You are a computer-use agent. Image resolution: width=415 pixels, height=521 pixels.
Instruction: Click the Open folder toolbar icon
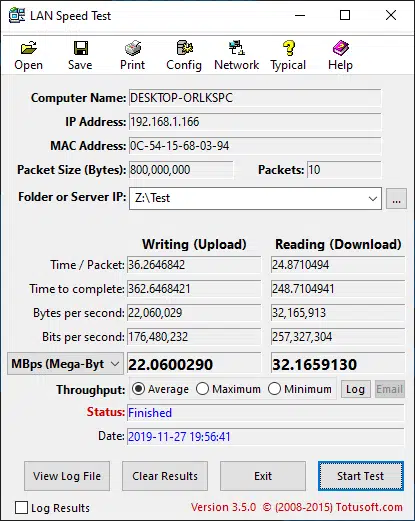tap(29, 48)
